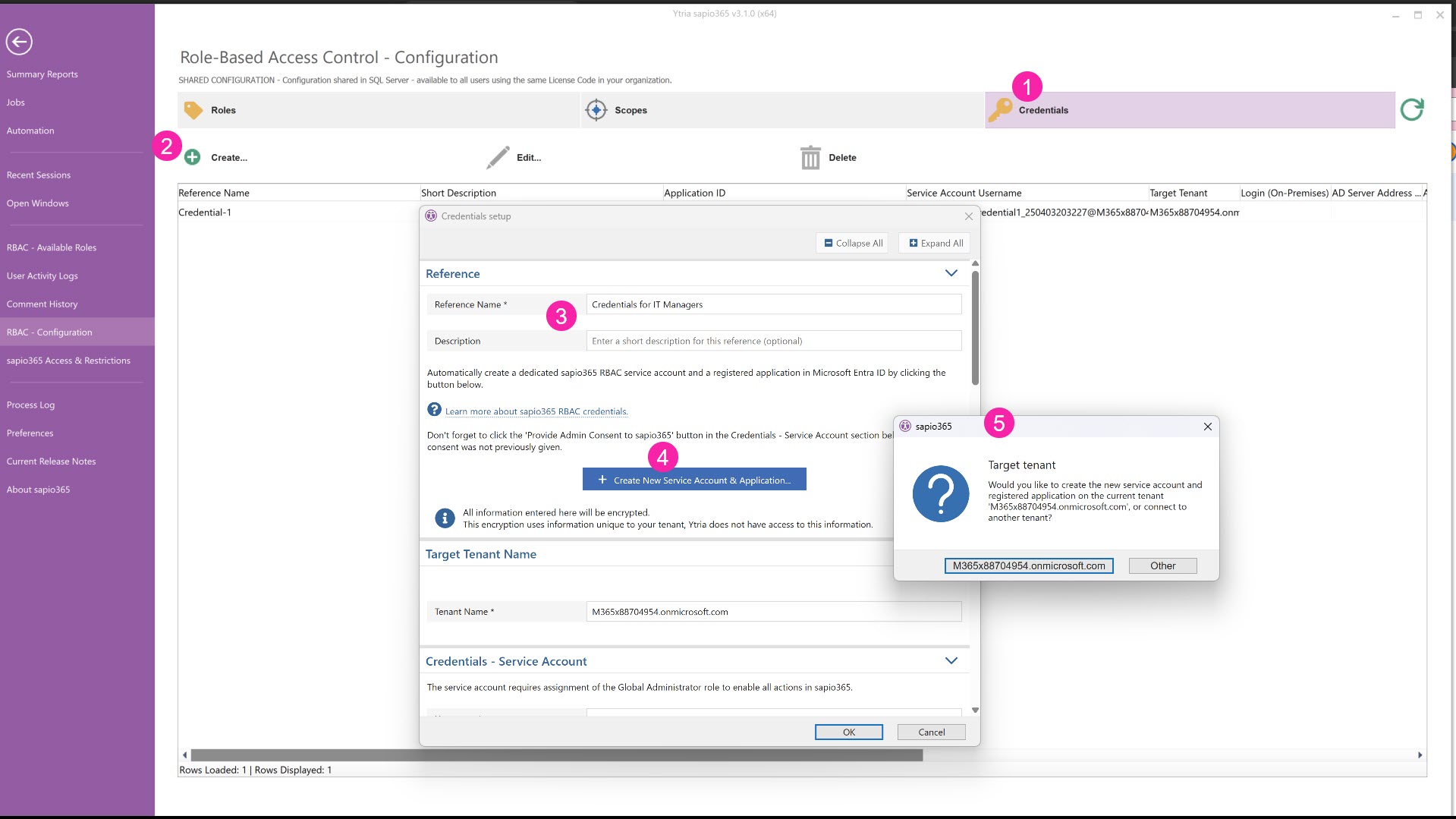This screenshot has height=819, width=1456.
Task: Open User Activity Logs from sidebar
Action: pyautogui.click(x=42, y=276)
